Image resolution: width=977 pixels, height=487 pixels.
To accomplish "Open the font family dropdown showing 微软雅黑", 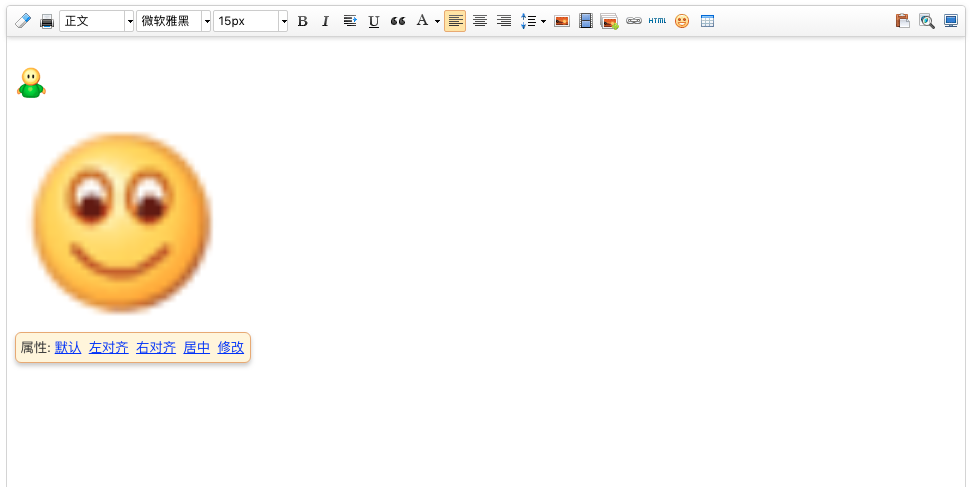I will 173,21.
